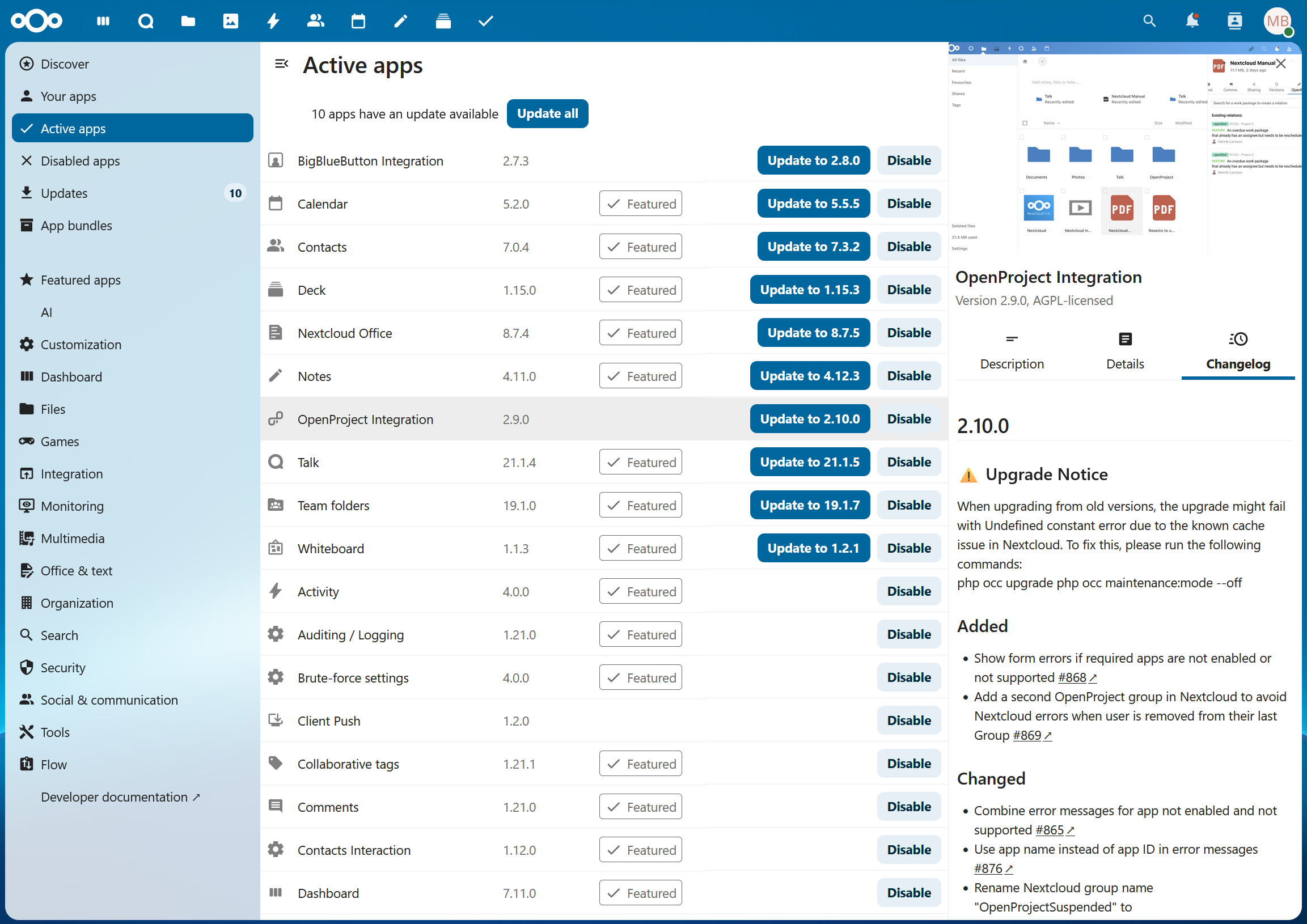Open the #869 pull request link
This screenshot has height=924, width=1307.
1030,735
